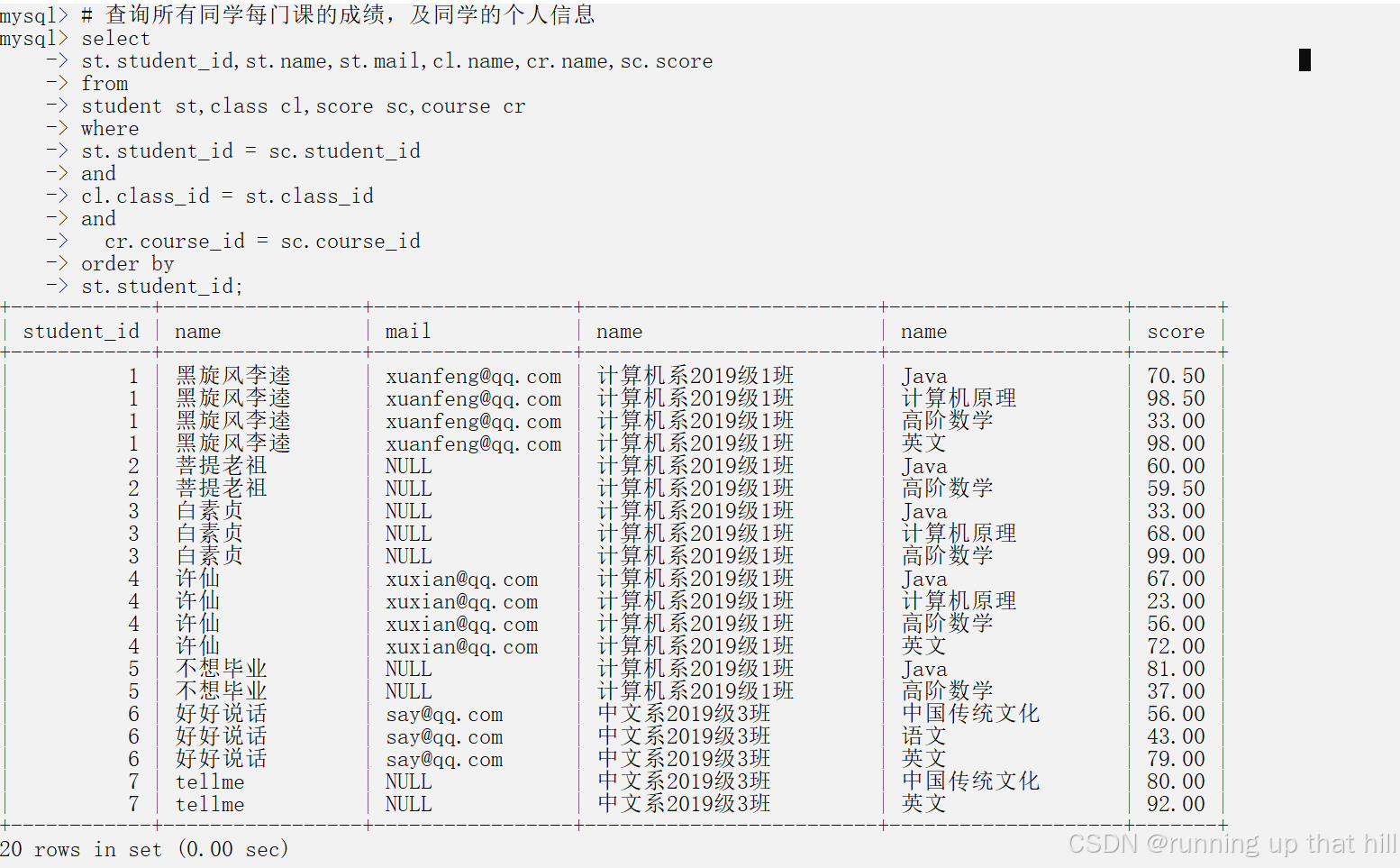Image resolution: width=1400 pixels, height=868 pixels.
Task: Click 中文系2019级3班 in the row scoring 92.00
Action: click(684, 804)
